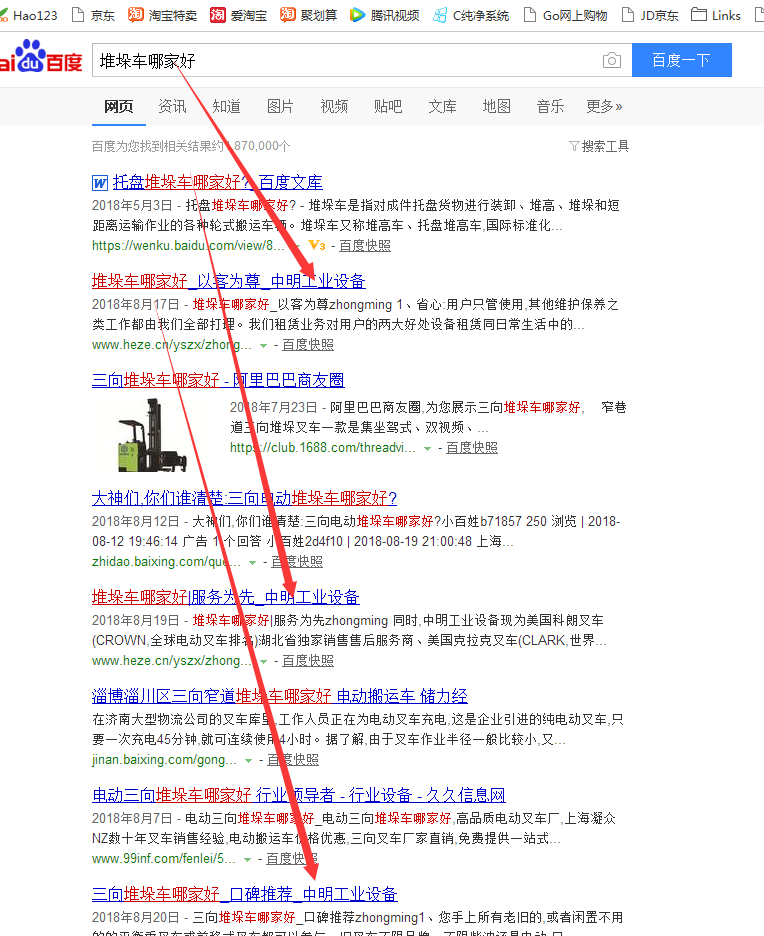
Task: Open the 聚划算 bookmark
Action: pos(309,15)
